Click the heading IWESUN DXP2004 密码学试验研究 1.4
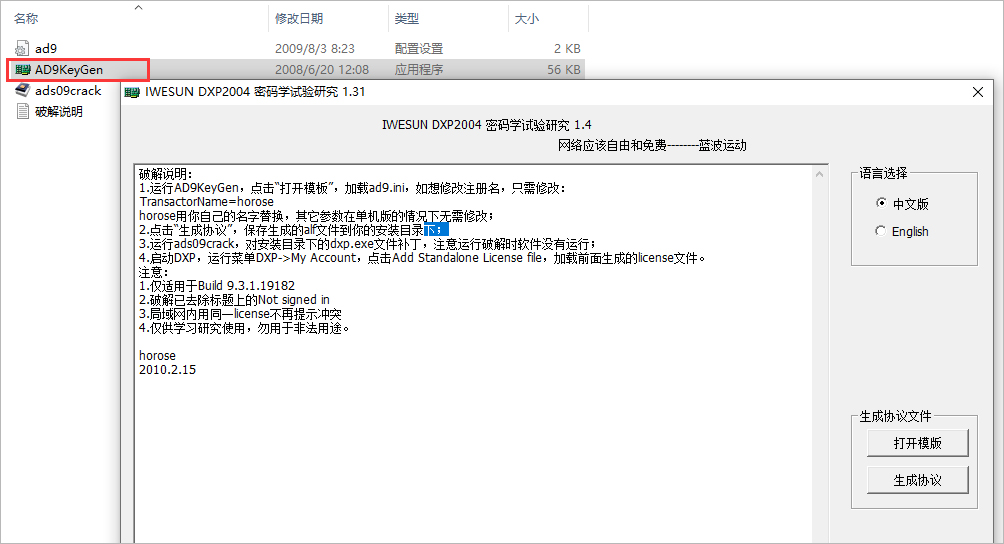 (487, 125)
